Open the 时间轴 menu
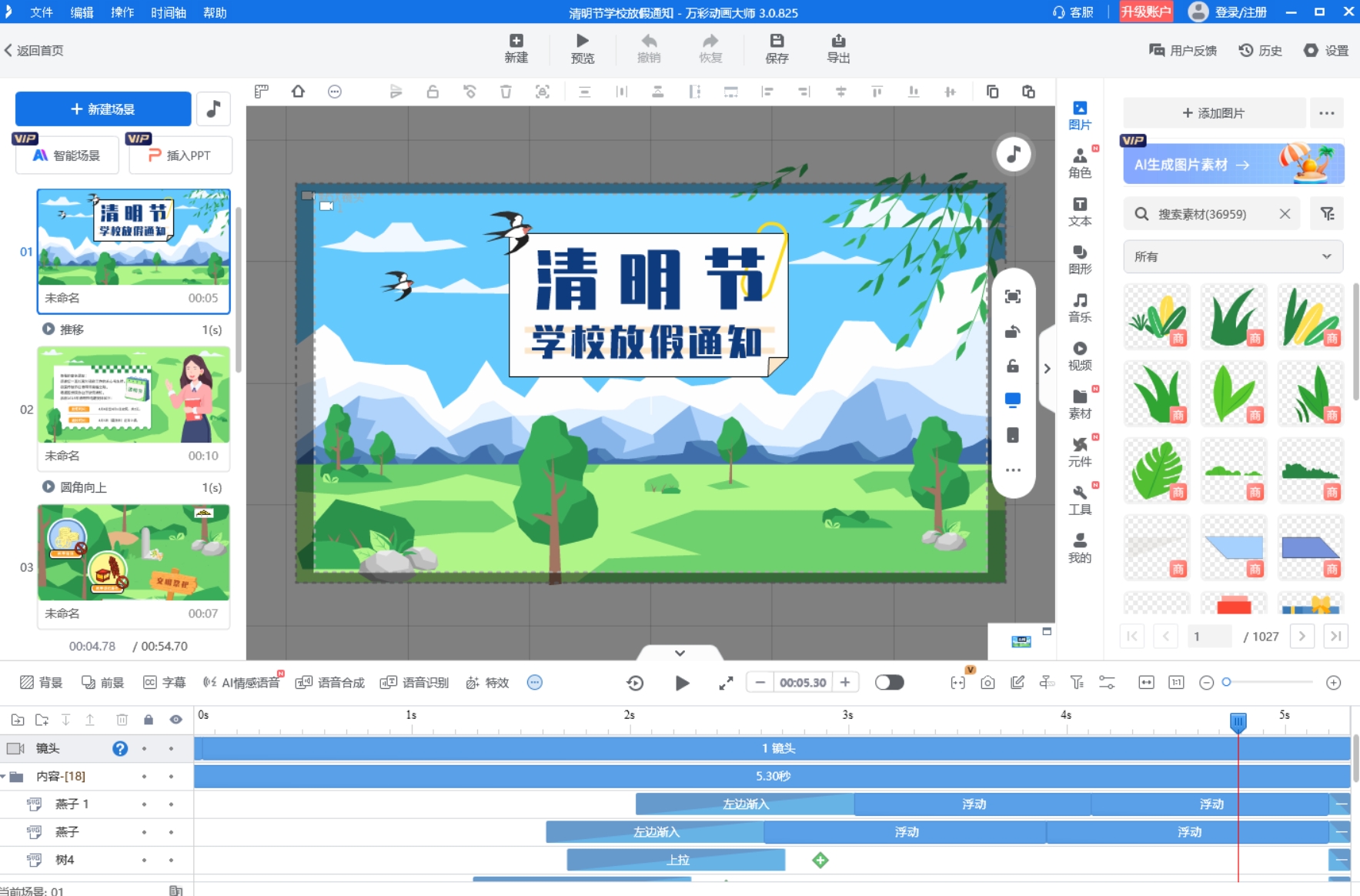1360x896 pixels. (x=168, y=12)
